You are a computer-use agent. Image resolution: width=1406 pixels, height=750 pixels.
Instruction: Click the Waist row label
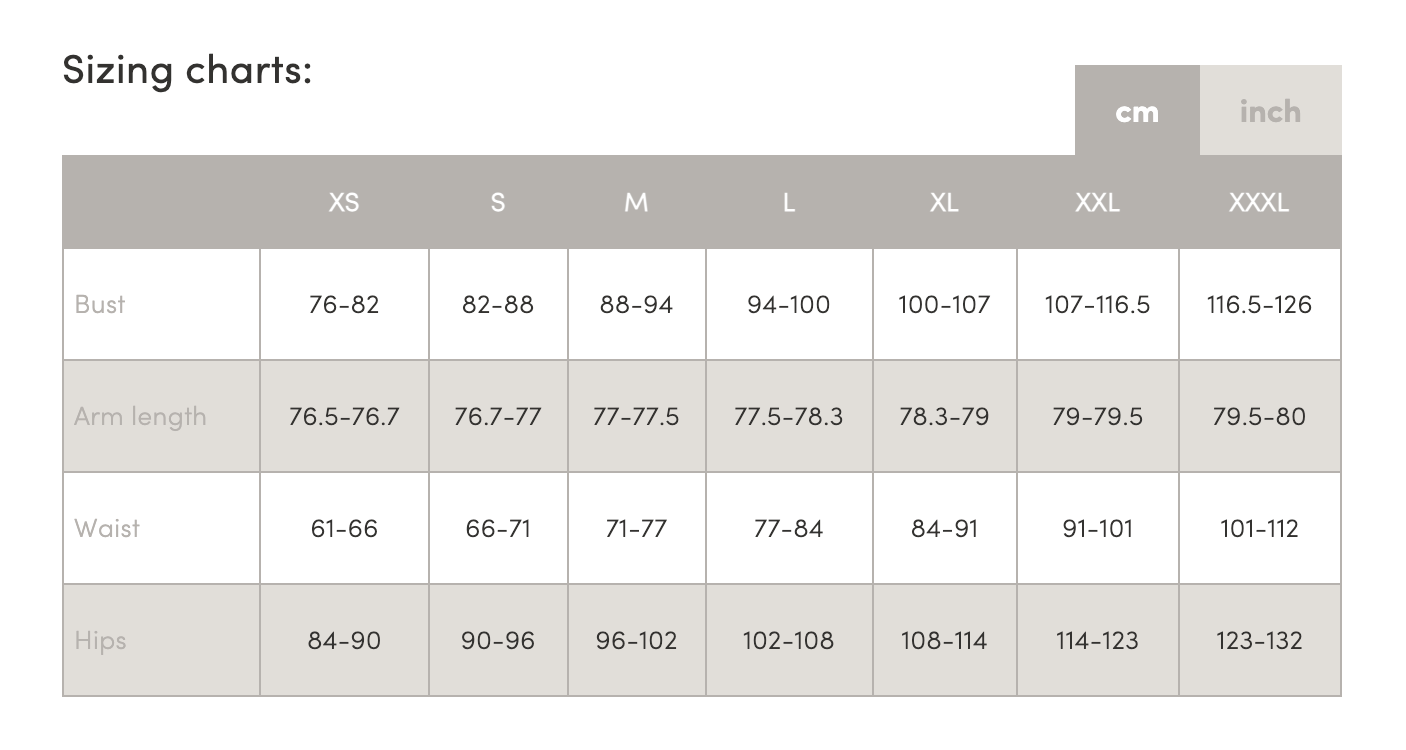point(107,528)
